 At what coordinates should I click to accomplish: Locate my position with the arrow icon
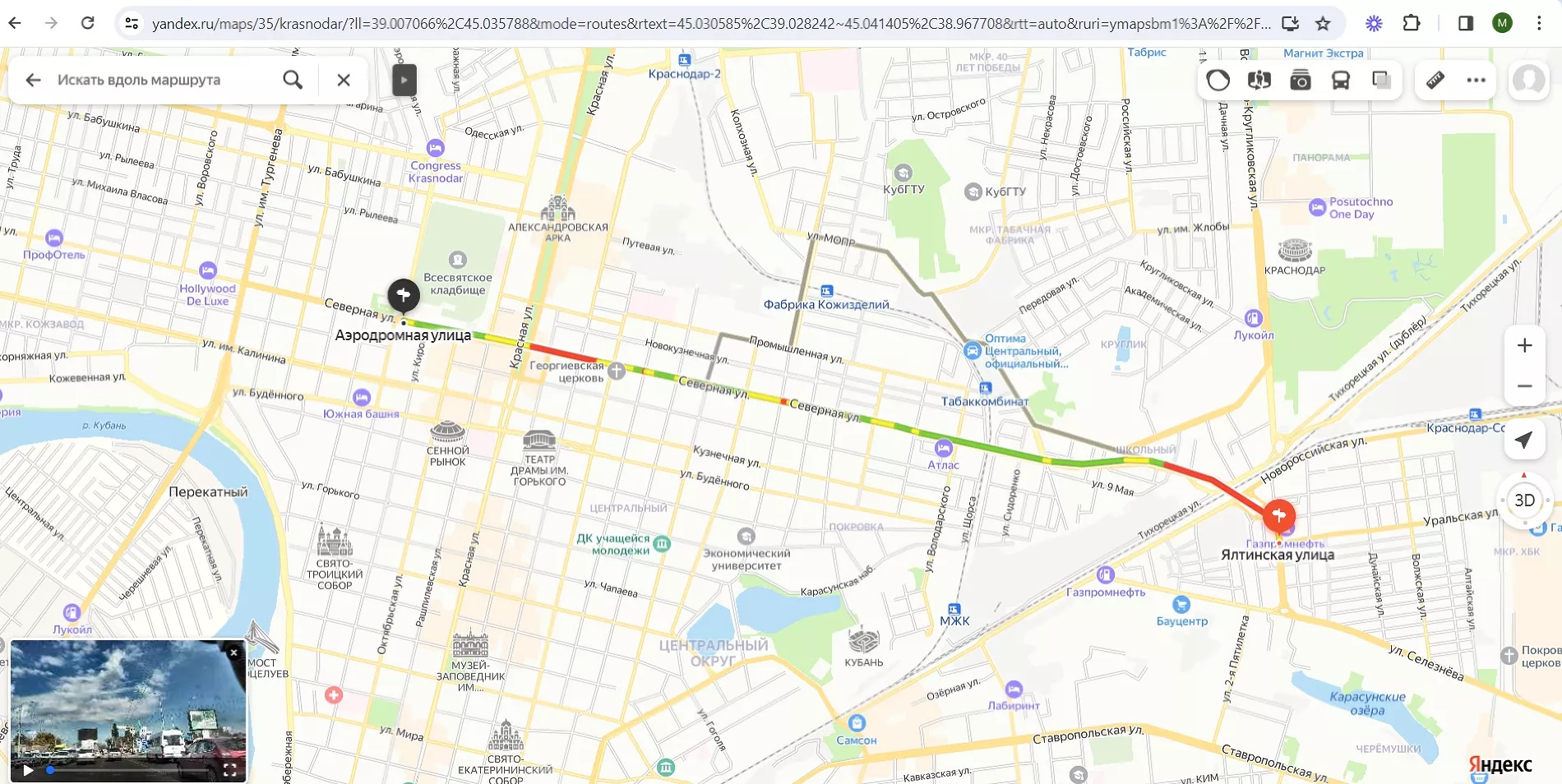tap(1524, 440)
